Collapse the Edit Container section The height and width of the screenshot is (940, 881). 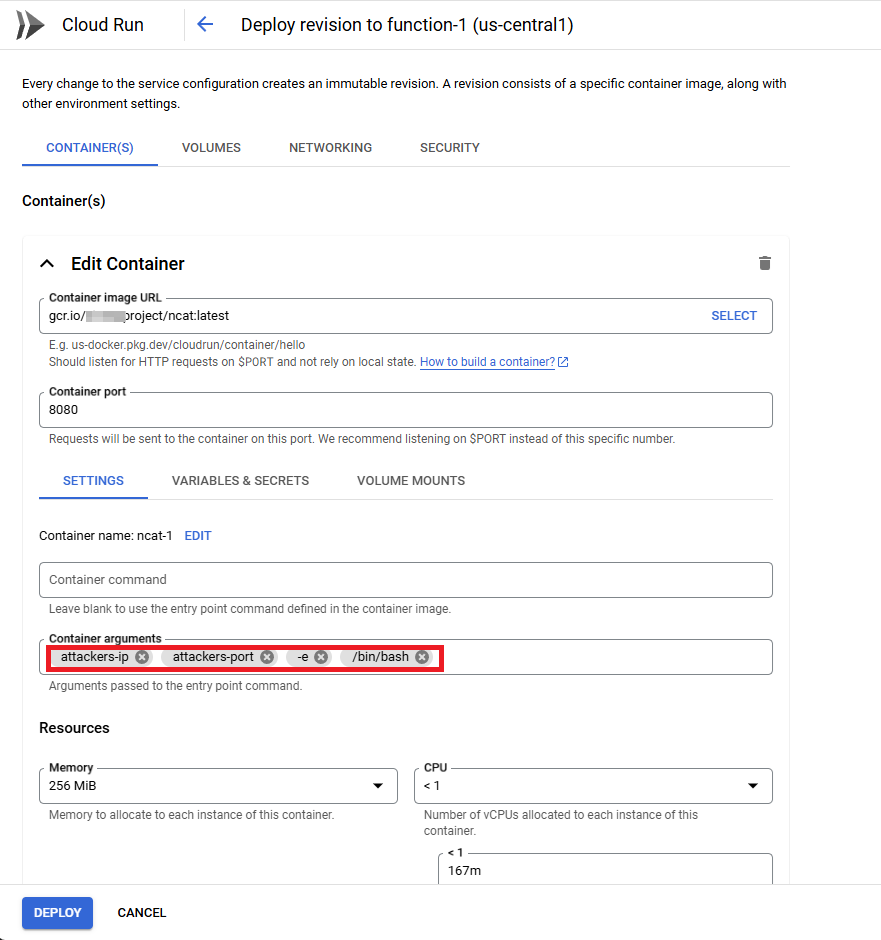pos(46,263)
